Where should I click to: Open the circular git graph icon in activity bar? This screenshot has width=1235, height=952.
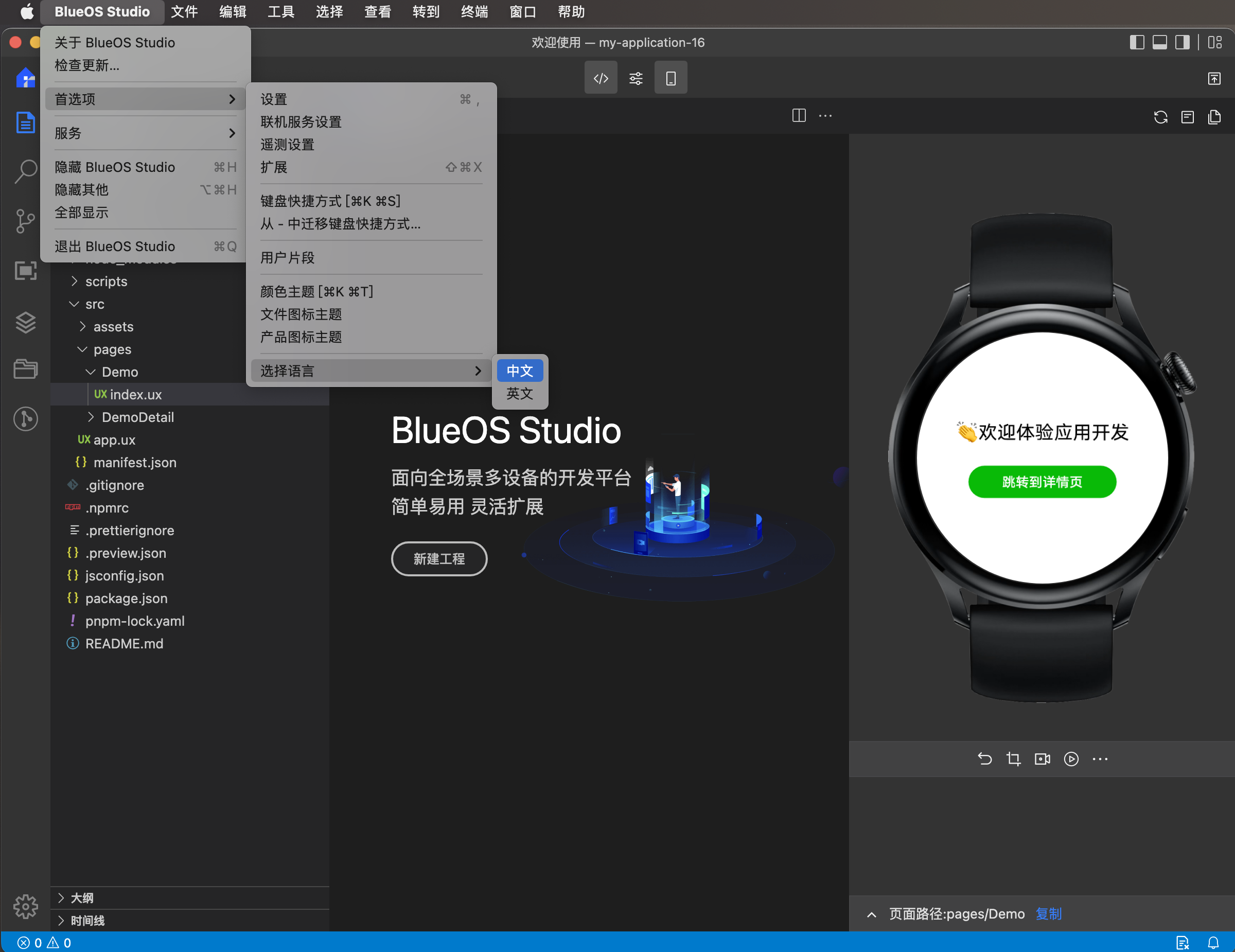25,419
